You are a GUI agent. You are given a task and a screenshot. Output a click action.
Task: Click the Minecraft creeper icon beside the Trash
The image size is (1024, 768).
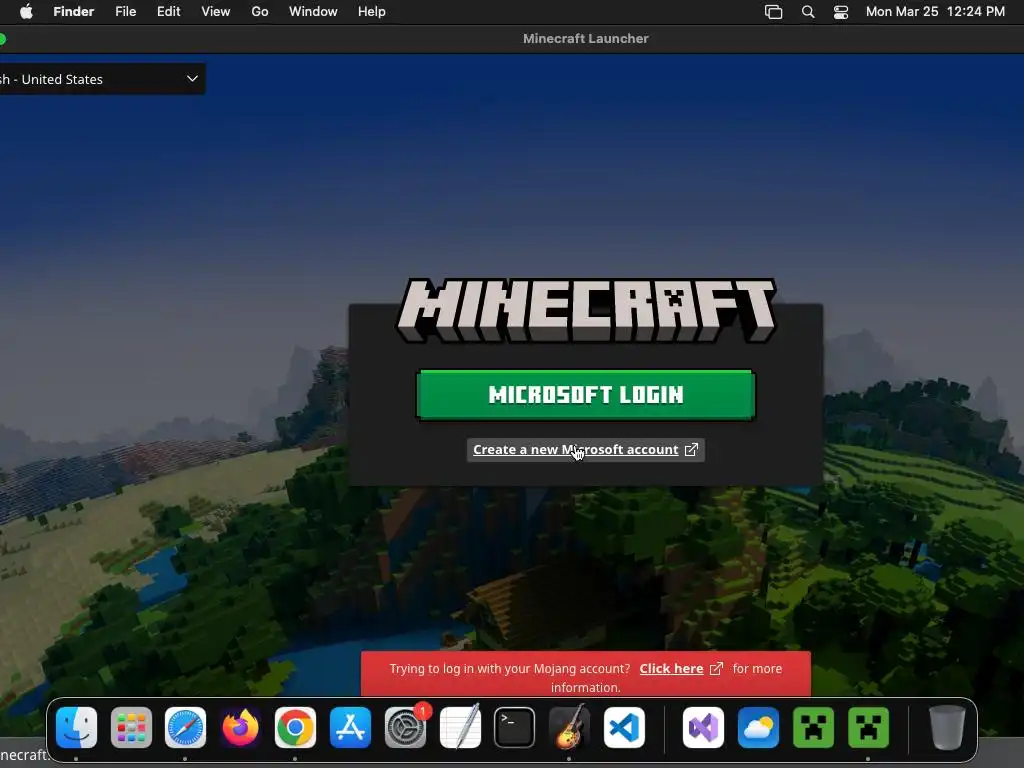click(869, 727)
